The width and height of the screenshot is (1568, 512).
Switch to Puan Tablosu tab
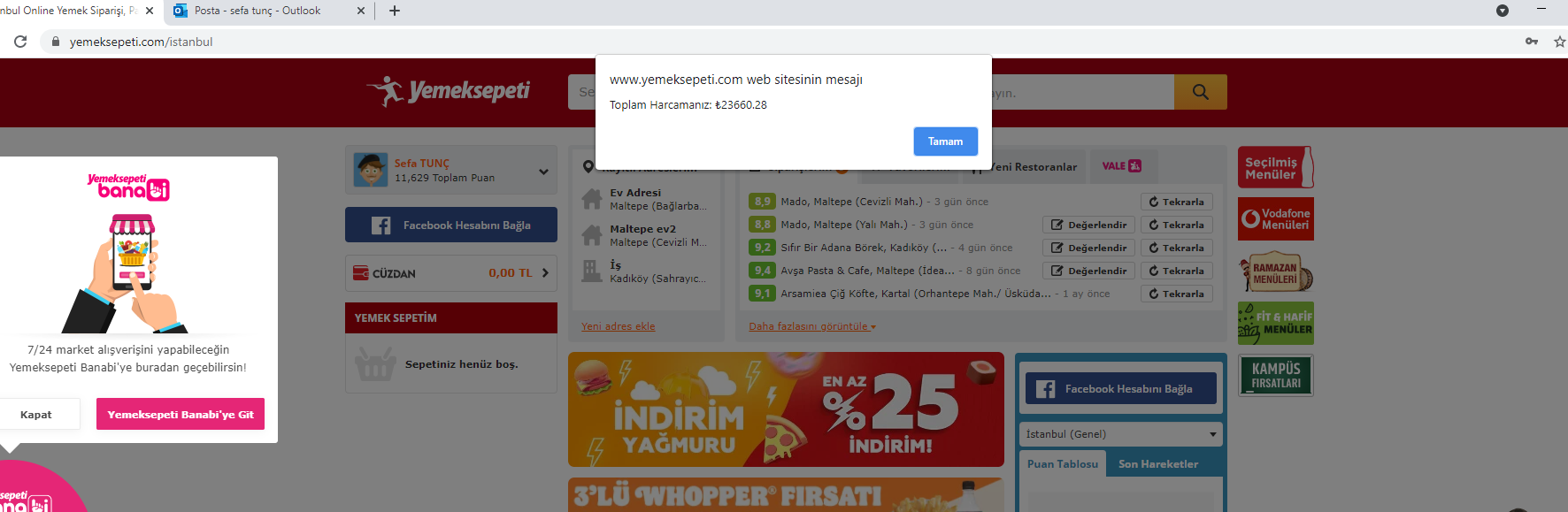click(1063, 463)
